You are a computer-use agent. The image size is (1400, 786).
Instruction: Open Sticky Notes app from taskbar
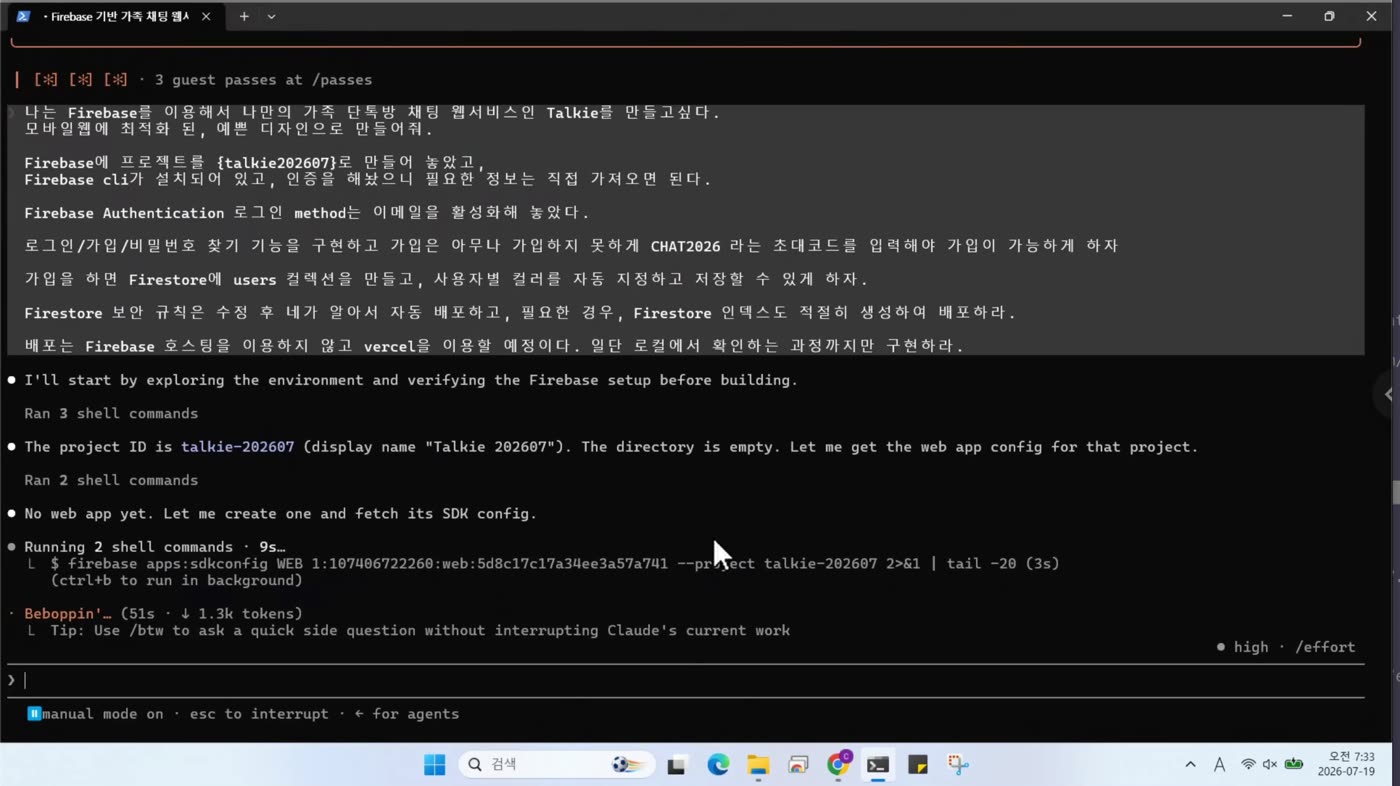point(918,765)
